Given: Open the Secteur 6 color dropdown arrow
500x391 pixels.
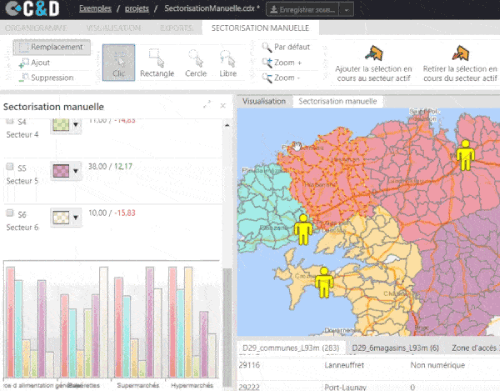Looking at the screenshot, I should pos(76,217).
